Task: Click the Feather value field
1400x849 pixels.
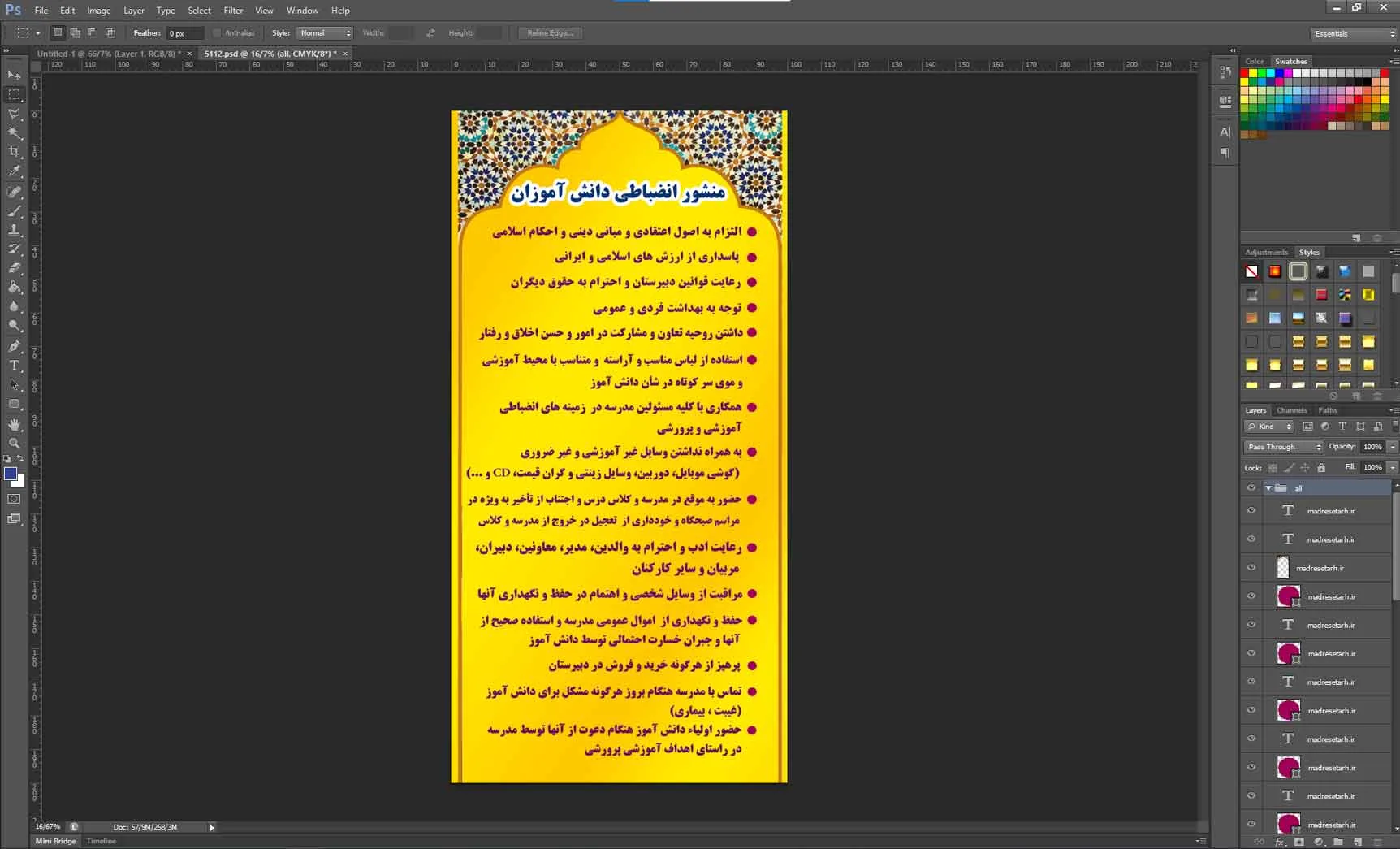Action: [184, 33]
